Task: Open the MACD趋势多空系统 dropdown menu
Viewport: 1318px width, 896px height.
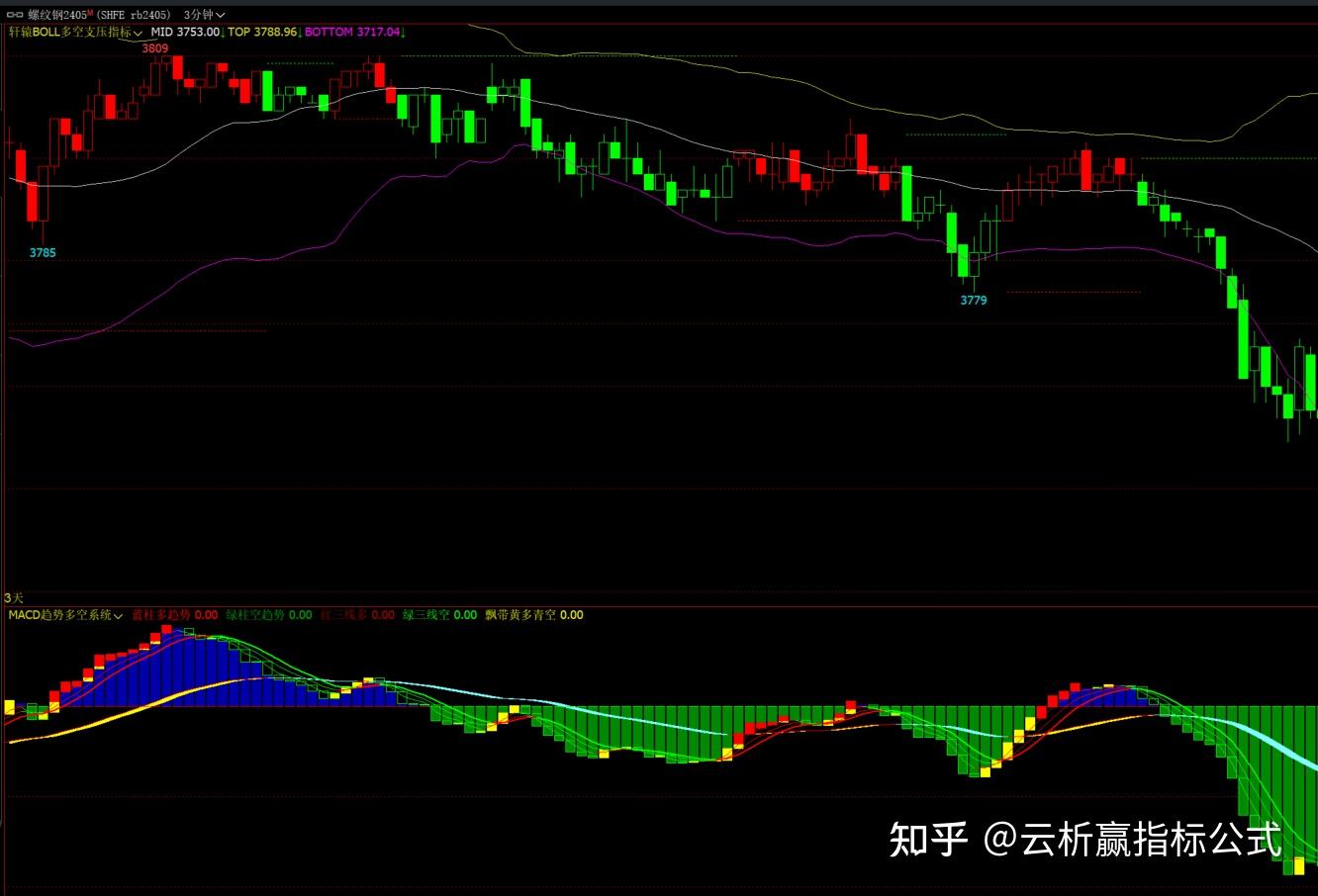Action: 116,614
